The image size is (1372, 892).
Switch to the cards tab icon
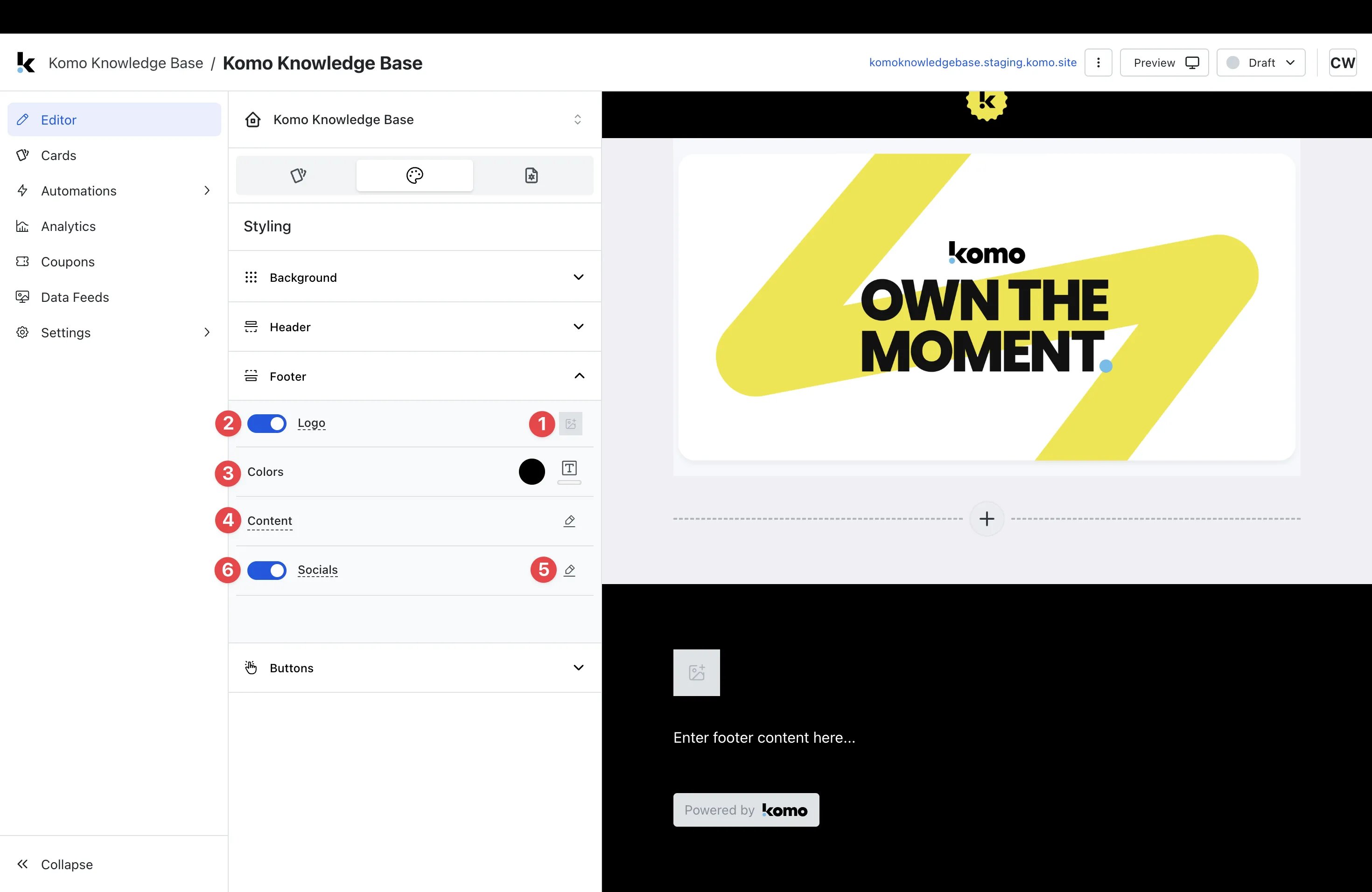(x=298, y=175)
